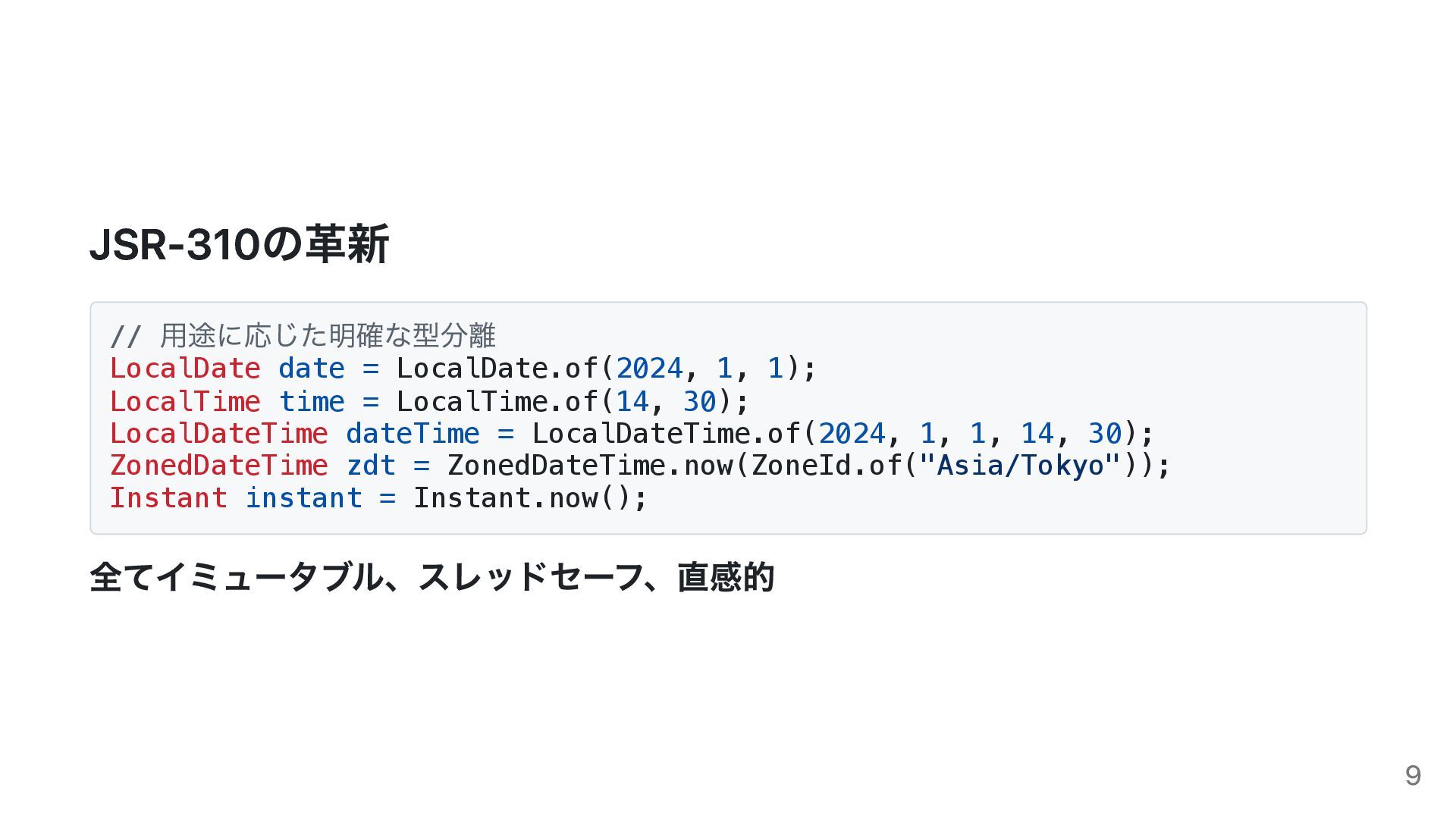Click the number 2024 in LocalDate line
The width and height of the screenshot is (1456, 819).
click(649, 369)
